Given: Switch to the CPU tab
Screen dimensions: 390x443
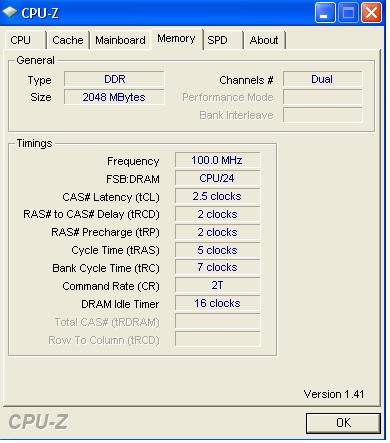Looking at the screenshot, I should (x=20, y=40).
